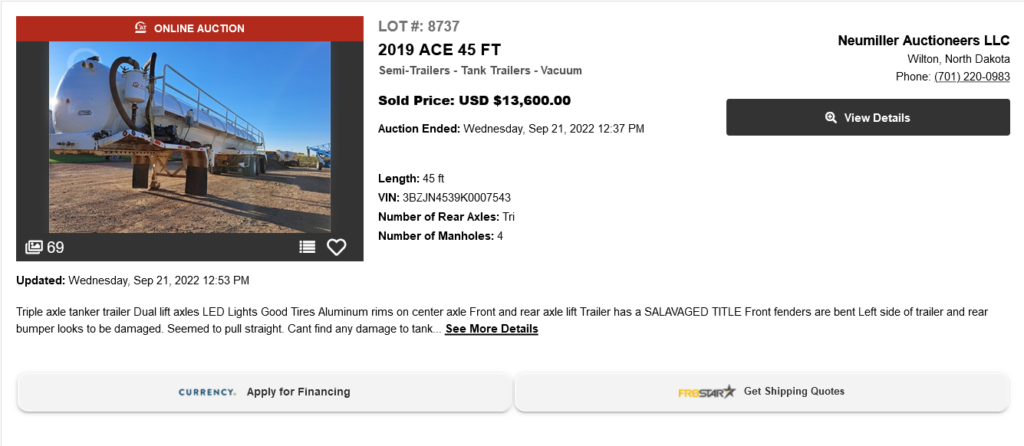The height and width of the screenshot is (446, 1024).
Task: Click the Neumiller Auctioneers LLC seller name
Action: tap(924, 40)
